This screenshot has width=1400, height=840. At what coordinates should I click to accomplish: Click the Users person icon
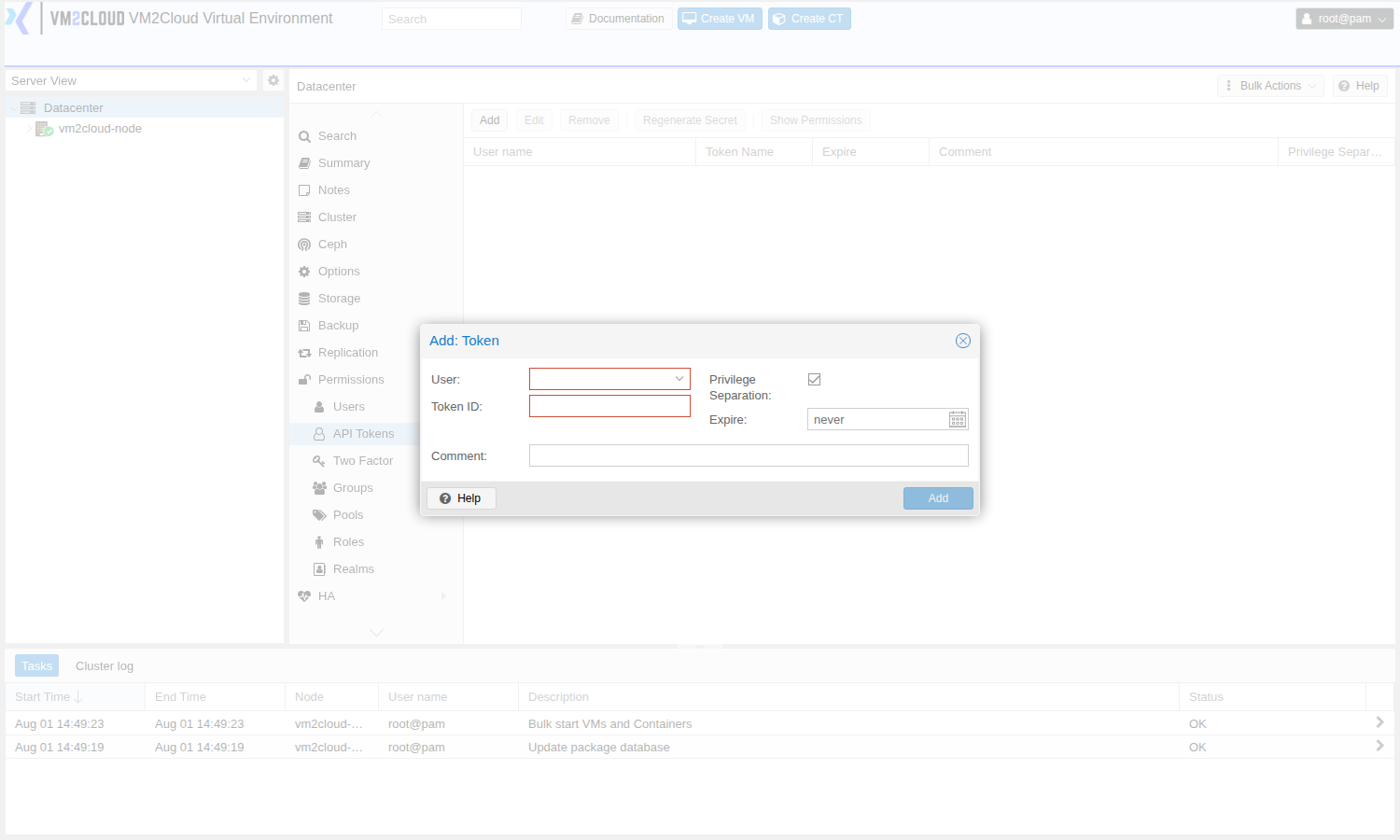tap(319, 407)
